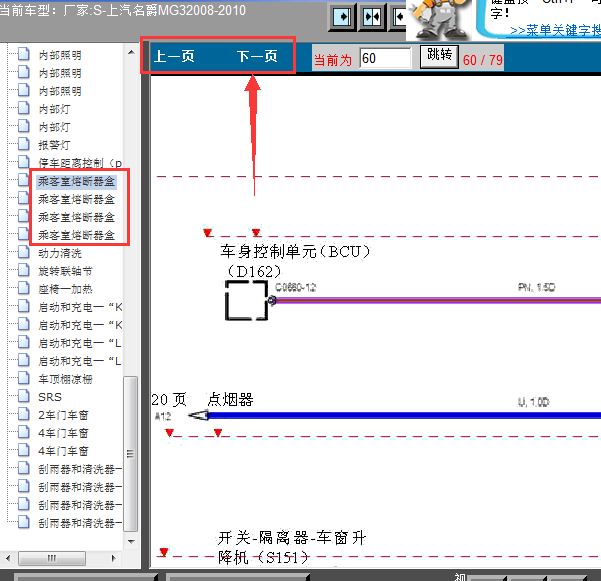Go to next page via 下一页
This screenshot has height=581, width=601.
(257, 56)
